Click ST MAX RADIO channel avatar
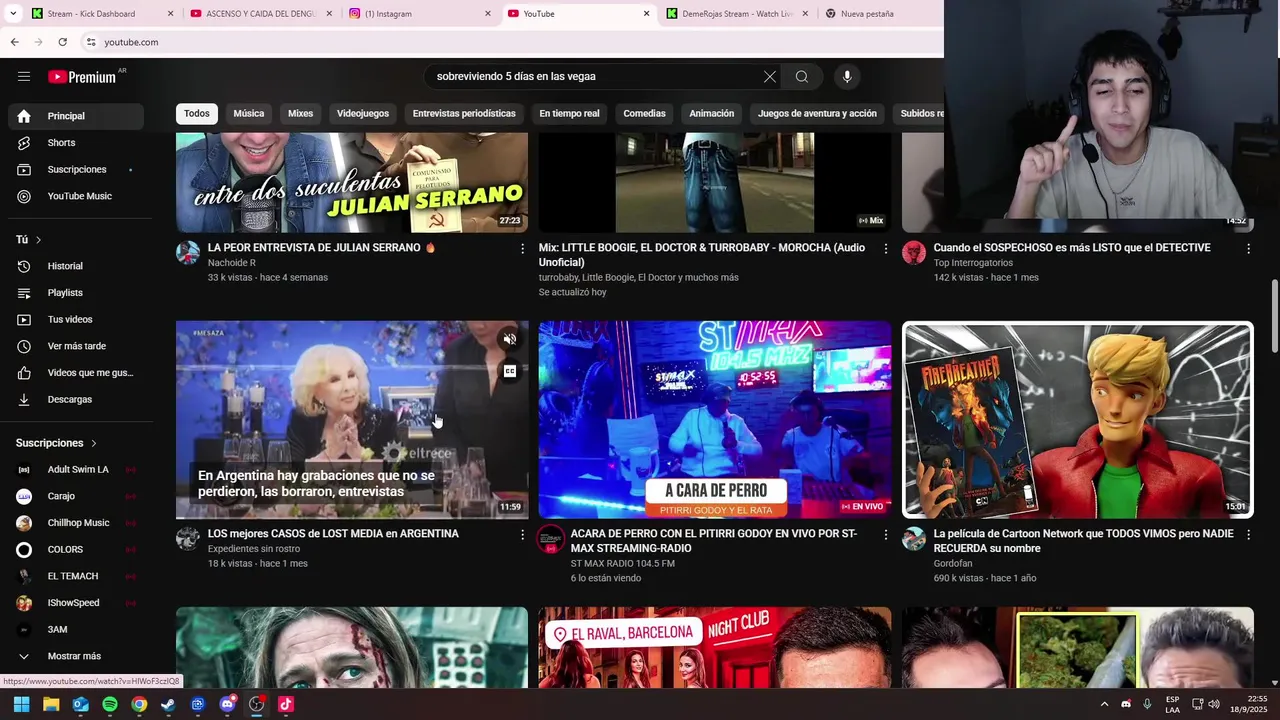The height and width of the screenshot is (720, 1280). coord(551,539)
